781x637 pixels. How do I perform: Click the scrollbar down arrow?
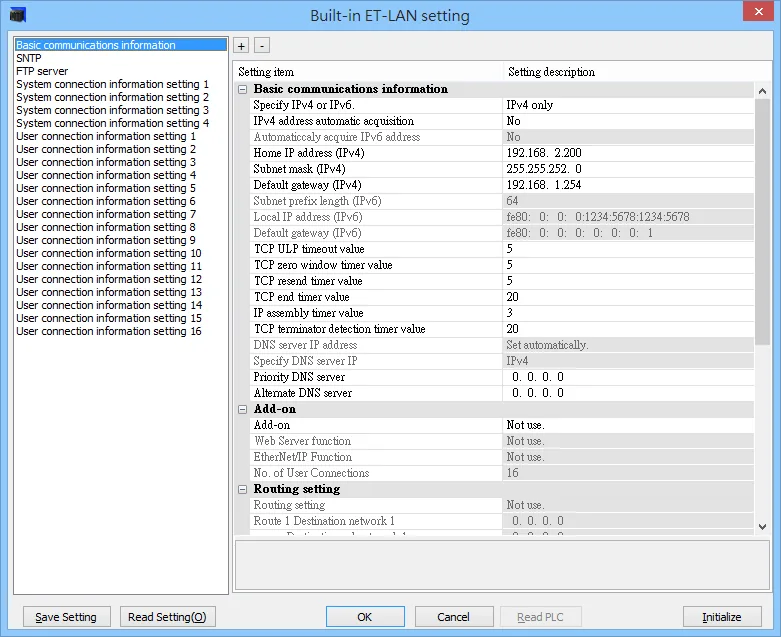[x=762, y=526]
